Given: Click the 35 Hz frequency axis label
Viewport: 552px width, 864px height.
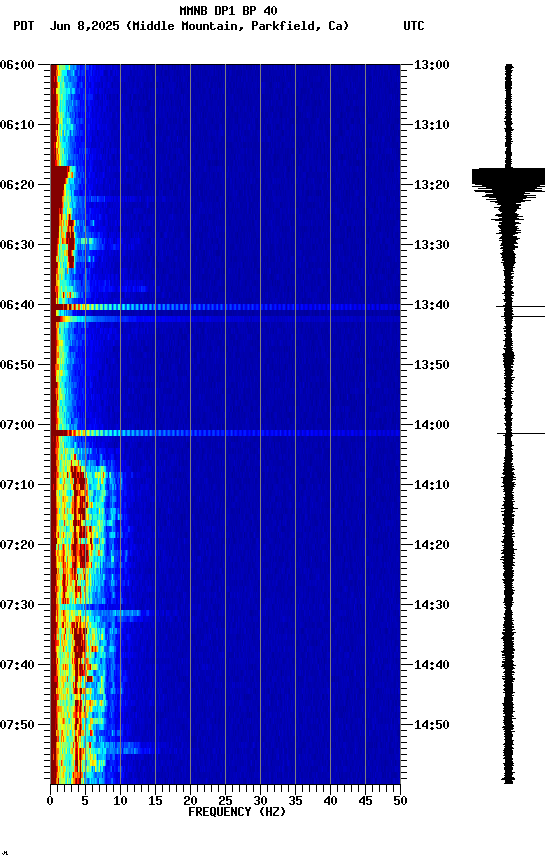Looking at the screenshot, I should 295,801.
